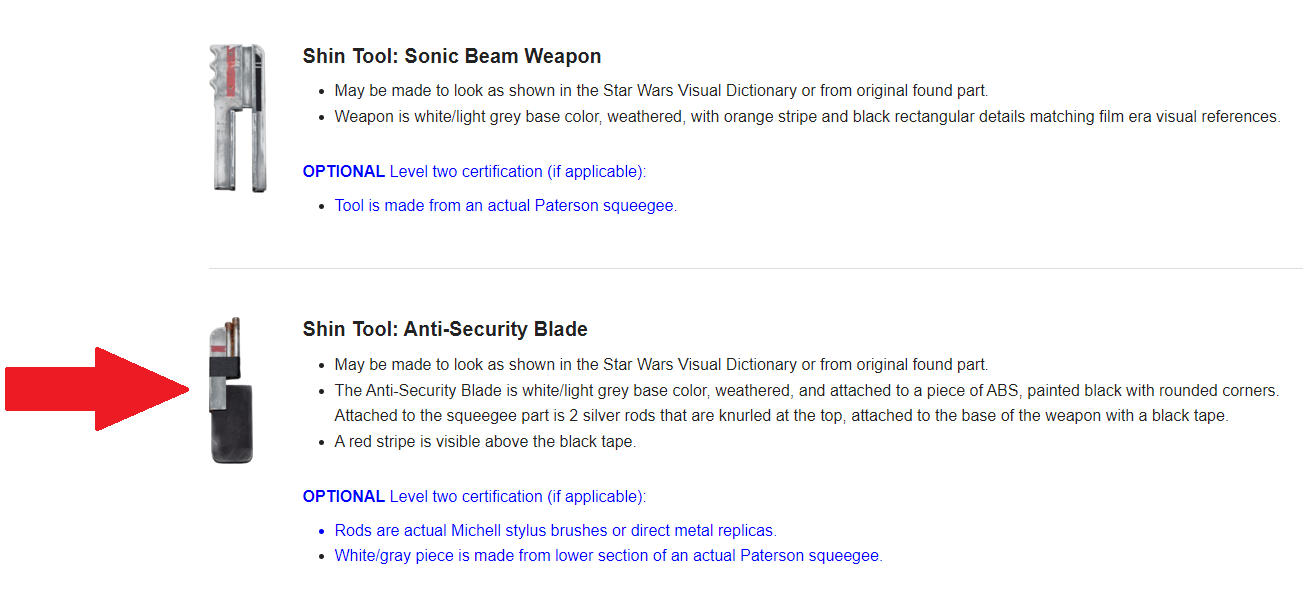This screenshot has height=604, width=1308.
Task: Click the Sonic Beam Weapon tool image
Action: point(238,117)
